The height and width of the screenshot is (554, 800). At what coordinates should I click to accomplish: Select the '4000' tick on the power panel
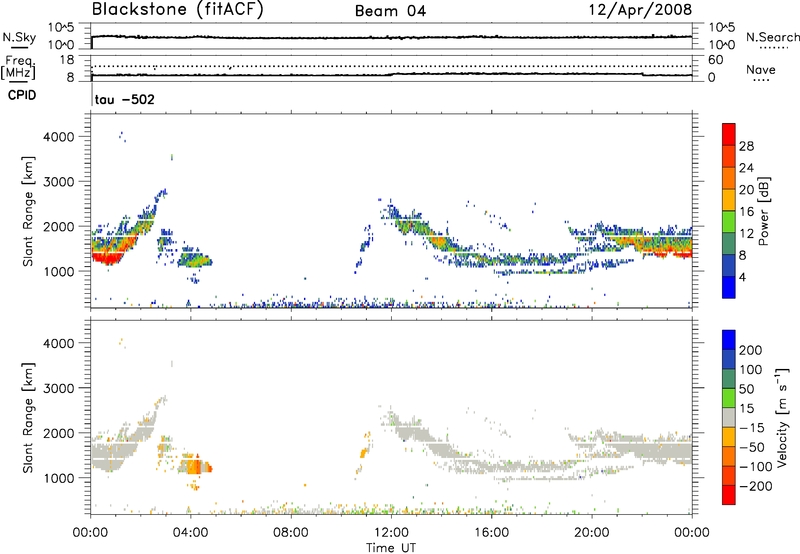[x=59, y=137]
